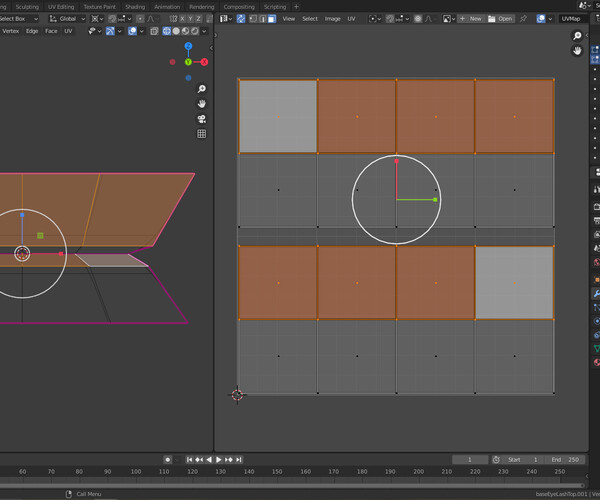Toggle 3D viewport overlays button
The height and width of the screenshot is (500, 600).
[132, 31]
